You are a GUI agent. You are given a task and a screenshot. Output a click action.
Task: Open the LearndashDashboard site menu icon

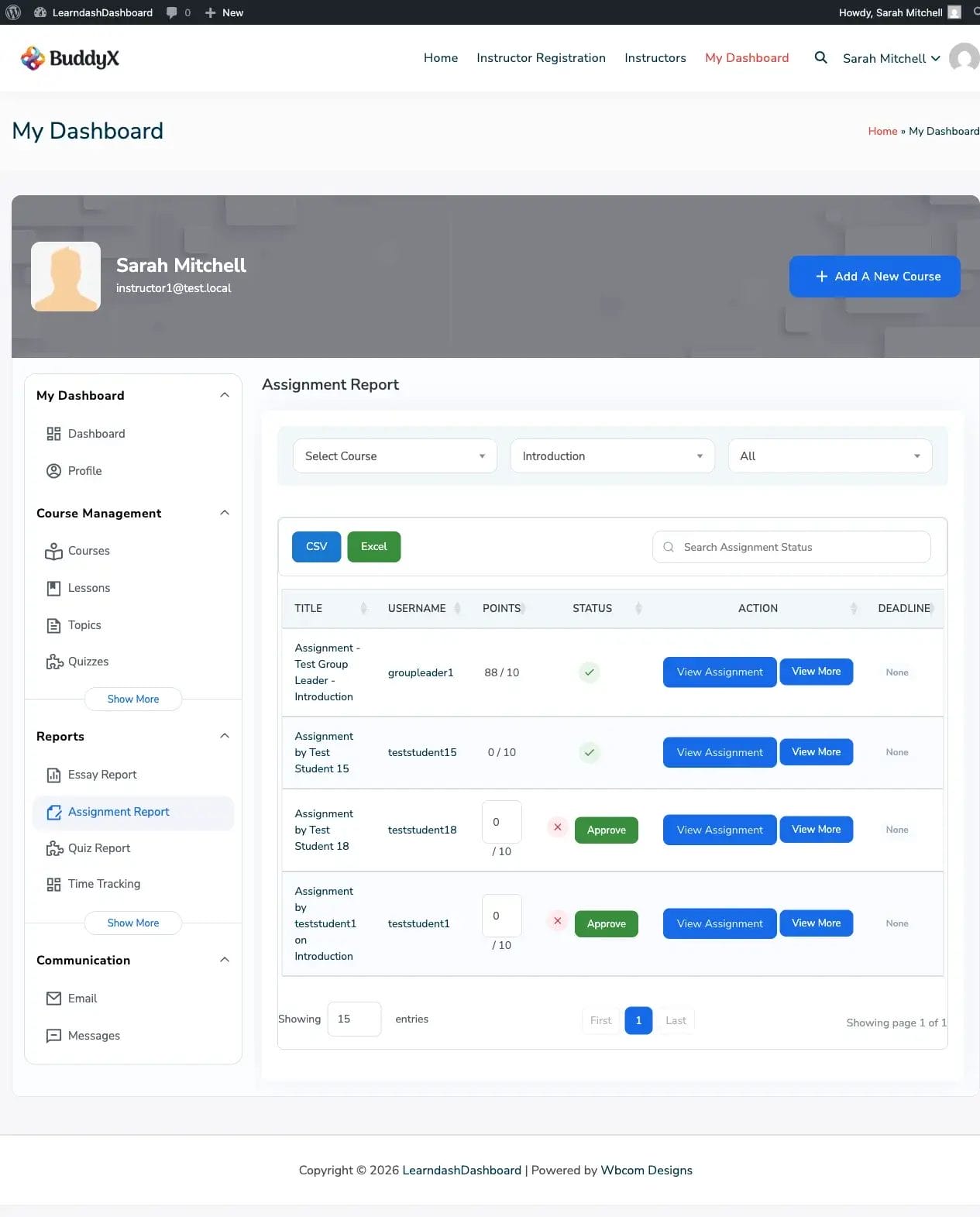[40, 12]
